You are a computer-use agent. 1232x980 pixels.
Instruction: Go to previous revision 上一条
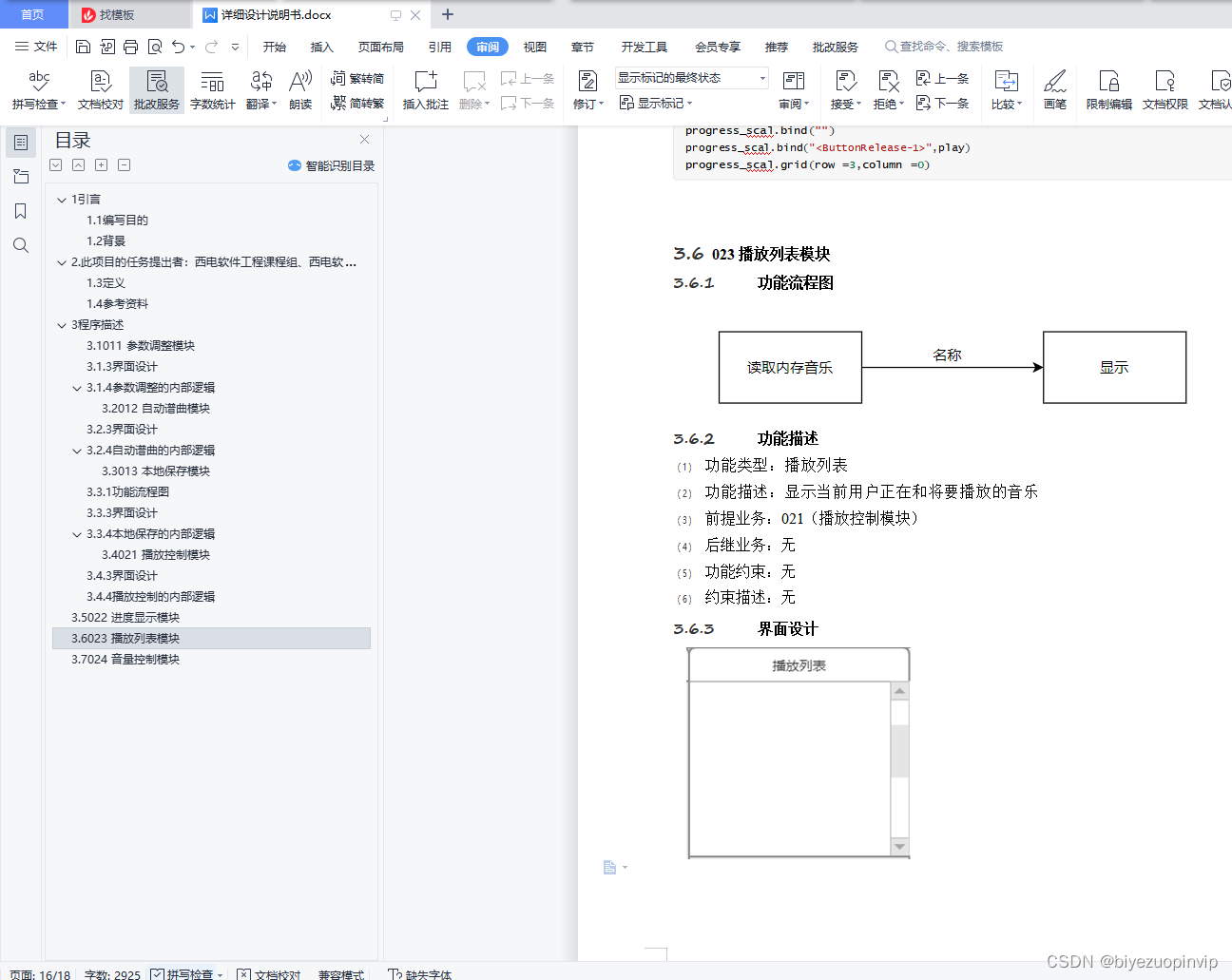click(942, 79)
